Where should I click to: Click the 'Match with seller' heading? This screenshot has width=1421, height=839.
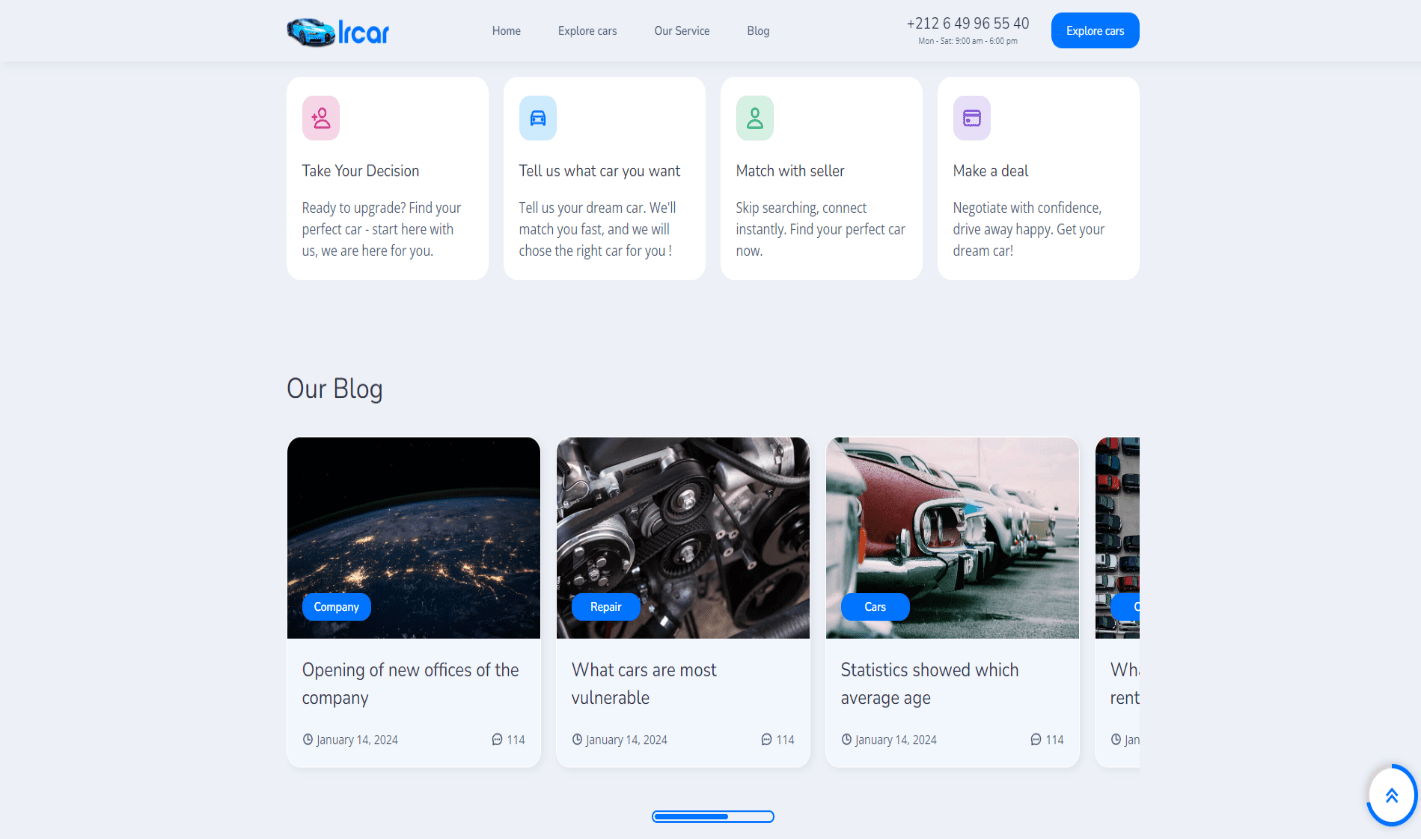(790, 171)
